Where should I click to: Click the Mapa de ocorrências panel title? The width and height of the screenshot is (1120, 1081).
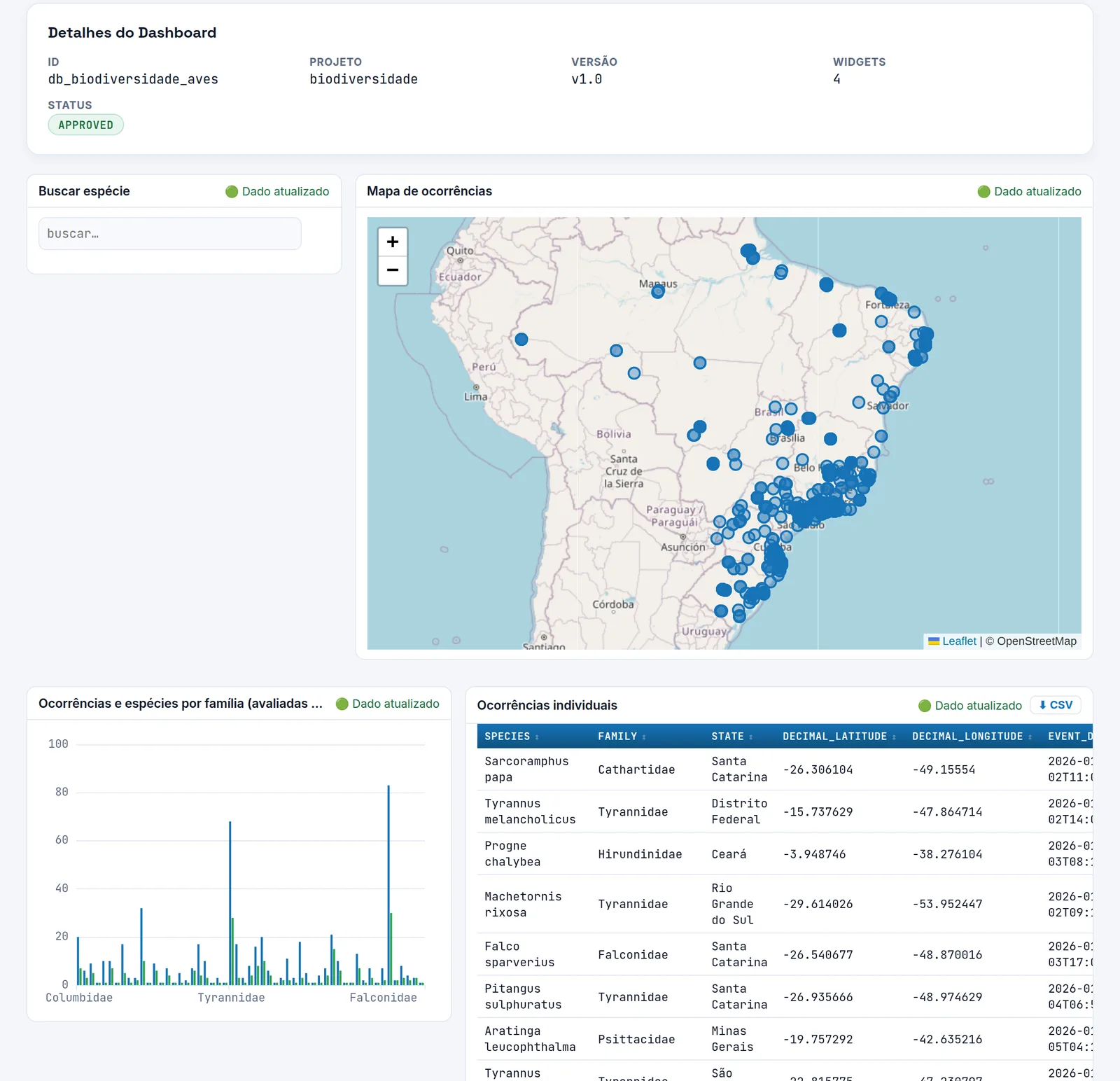[x=429, y=191]
